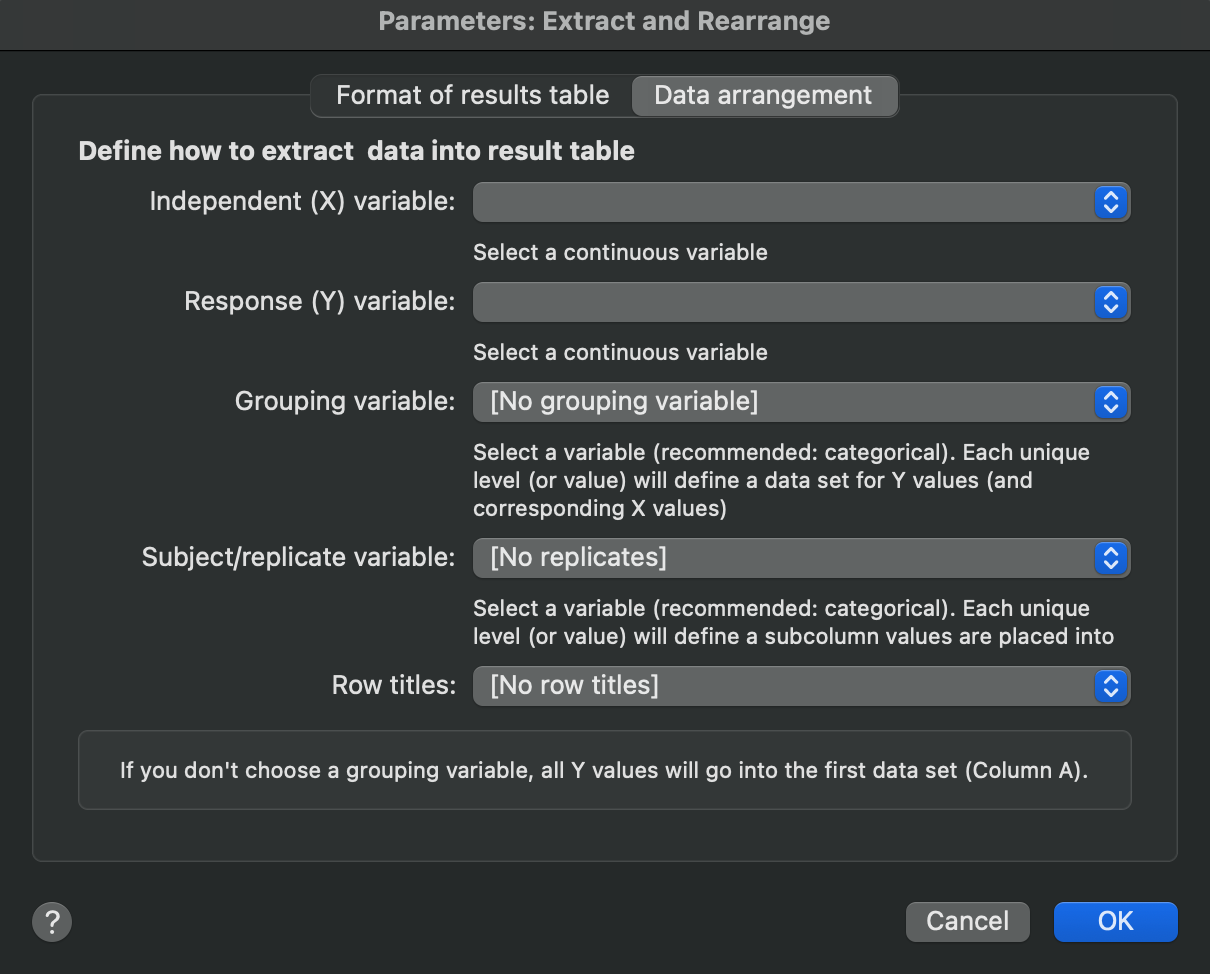Dismiss the dialog with Cancel

tap(966, 921)
